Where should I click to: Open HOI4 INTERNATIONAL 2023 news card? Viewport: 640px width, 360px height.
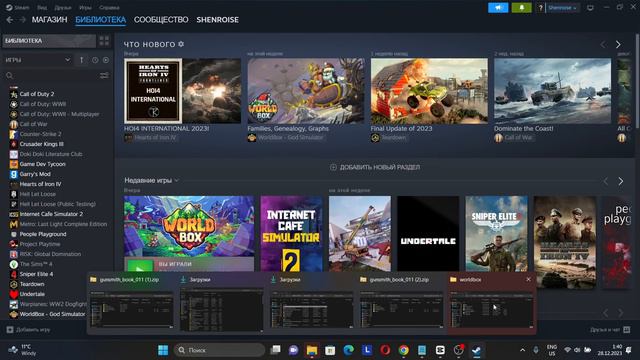[182, 91]
